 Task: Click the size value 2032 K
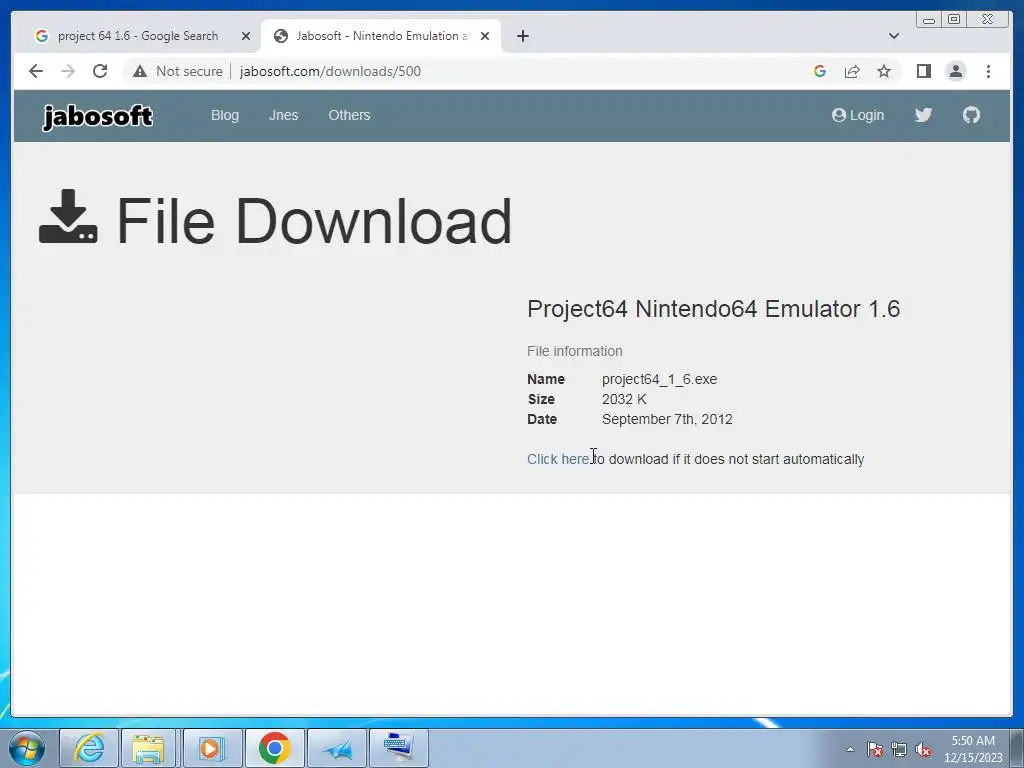tap(624, 399)
